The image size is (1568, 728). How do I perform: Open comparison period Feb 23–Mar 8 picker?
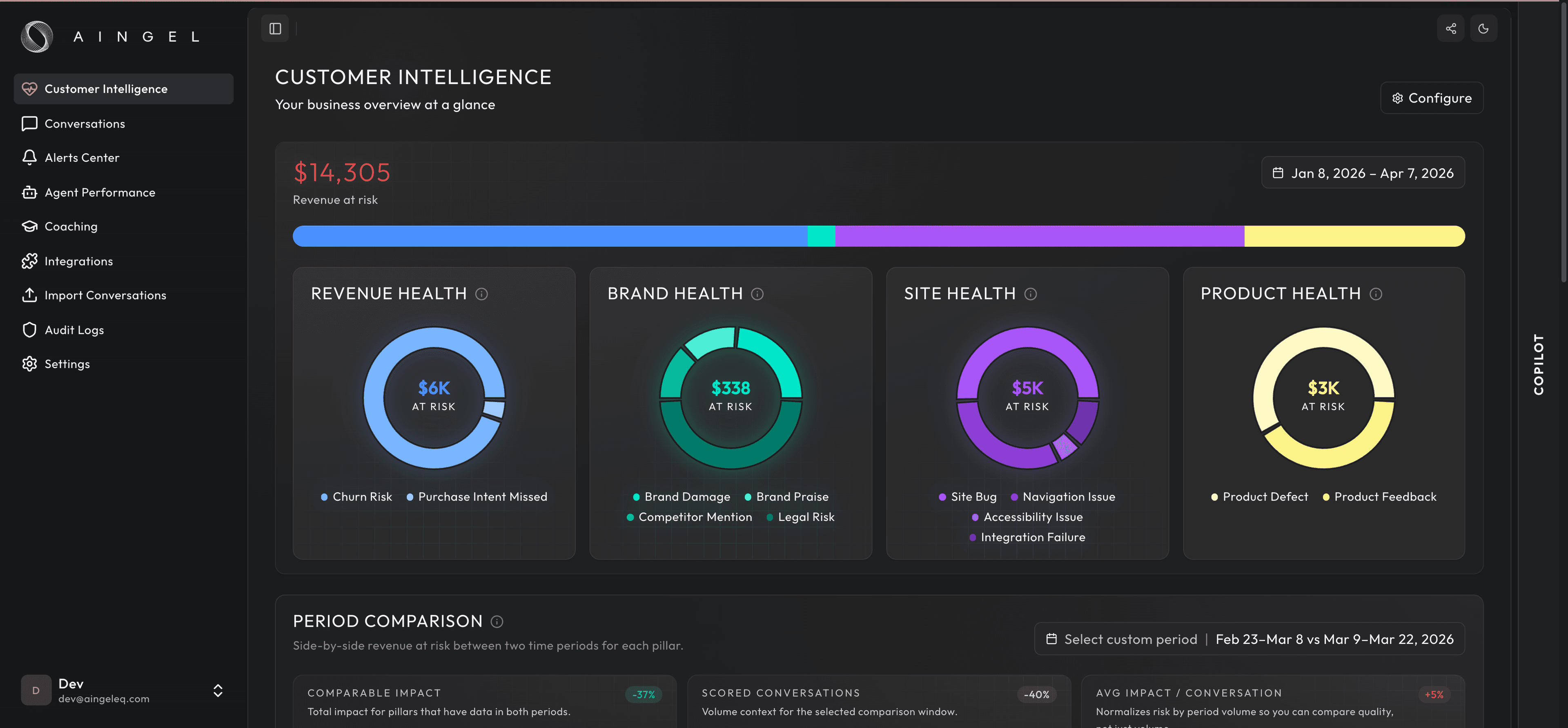coord(1249,639)
